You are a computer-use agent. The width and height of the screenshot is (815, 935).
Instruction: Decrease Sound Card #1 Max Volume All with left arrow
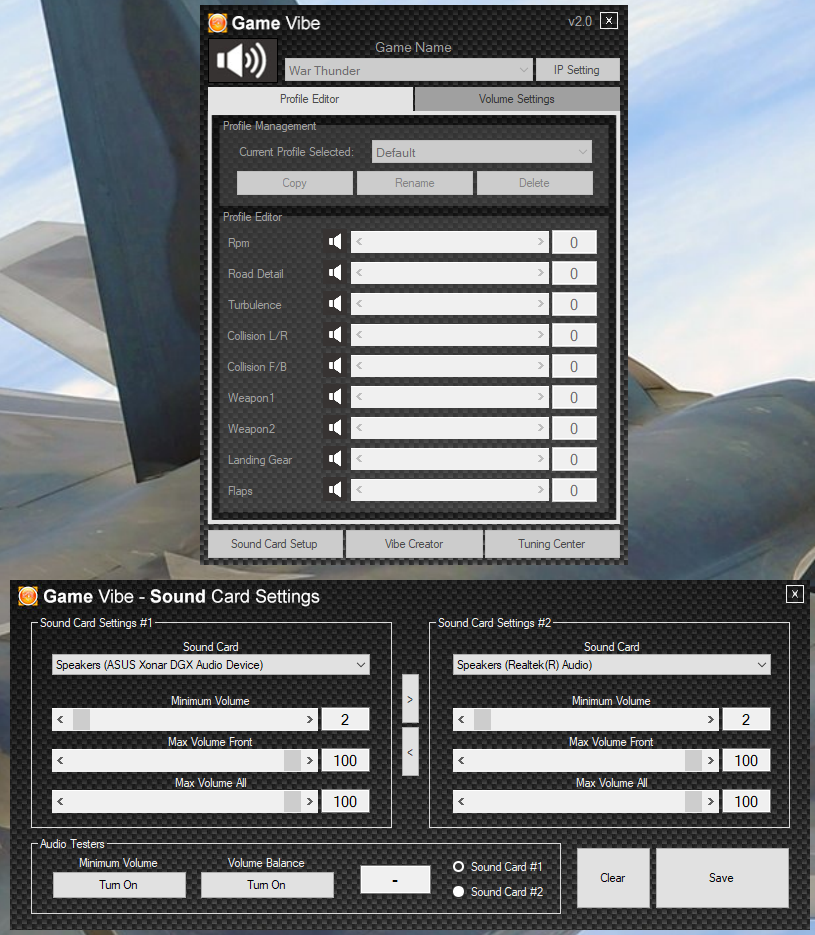(60, 801)
